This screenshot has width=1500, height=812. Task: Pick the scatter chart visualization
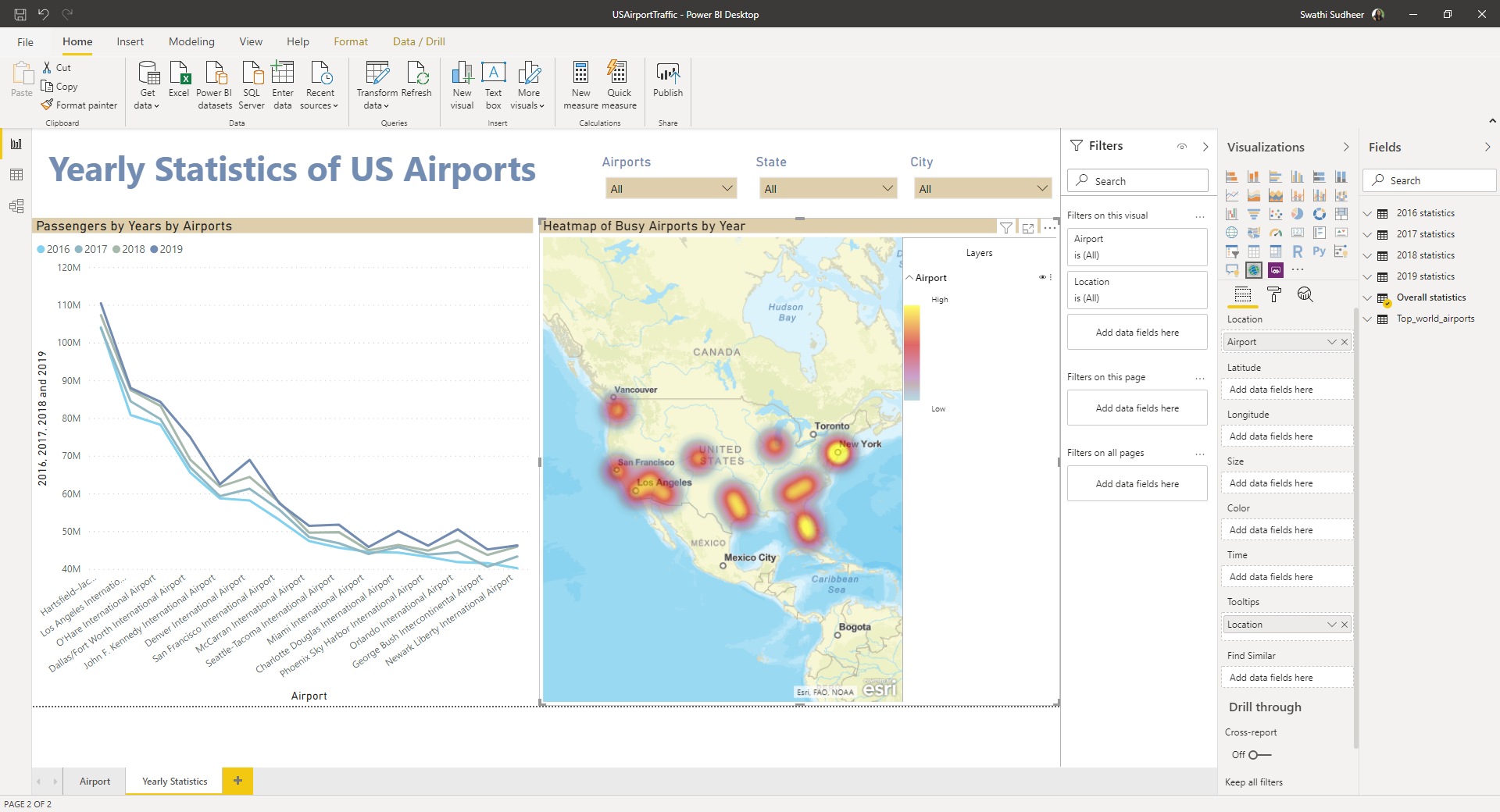(x=1276, y=214)
